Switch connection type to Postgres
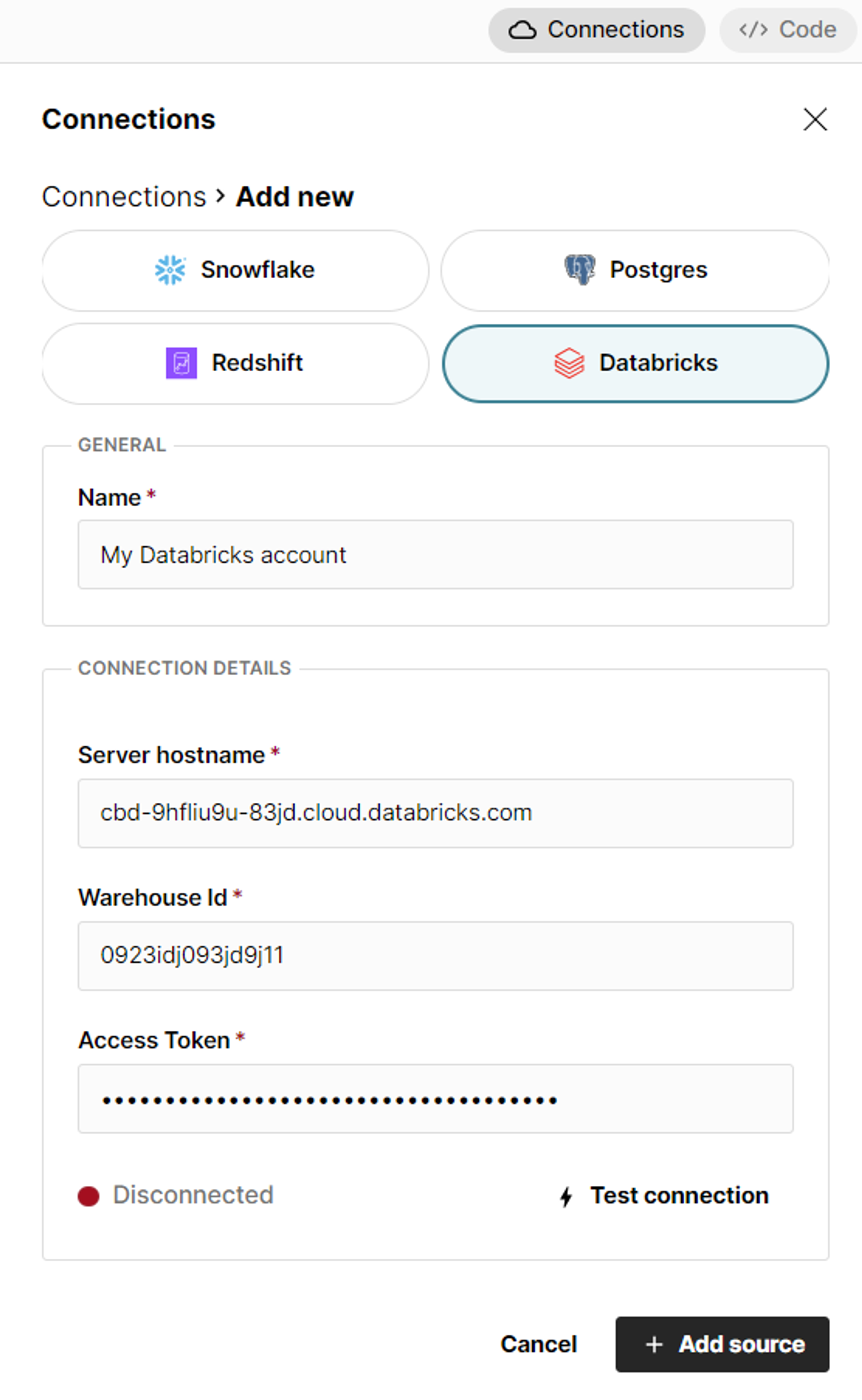 636,269
